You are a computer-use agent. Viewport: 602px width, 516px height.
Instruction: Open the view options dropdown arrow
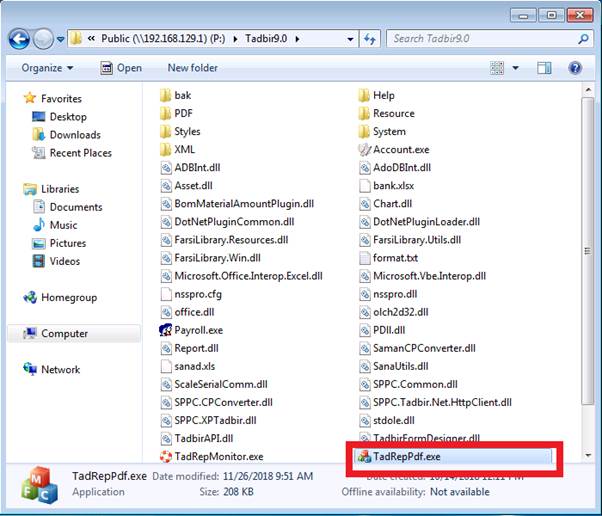516,68
